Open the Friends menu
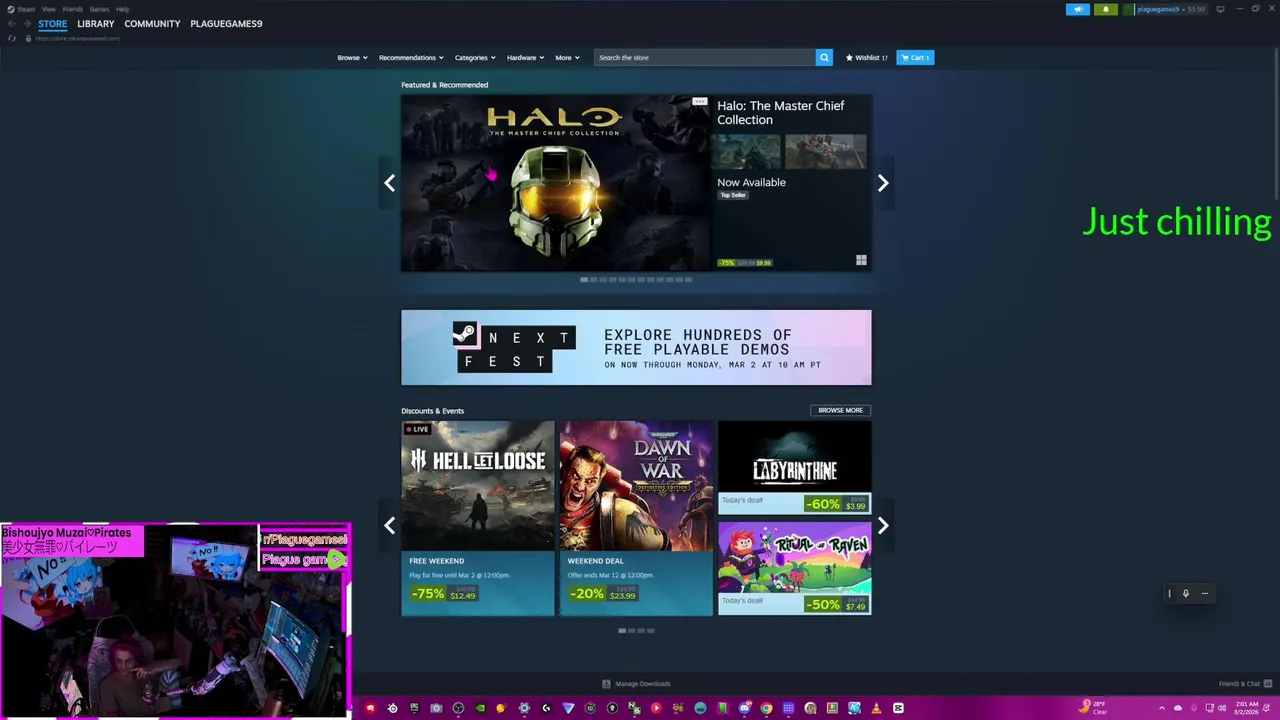Image resolution: width=1280 pixels, height=720 pixels. click(73, 9)
